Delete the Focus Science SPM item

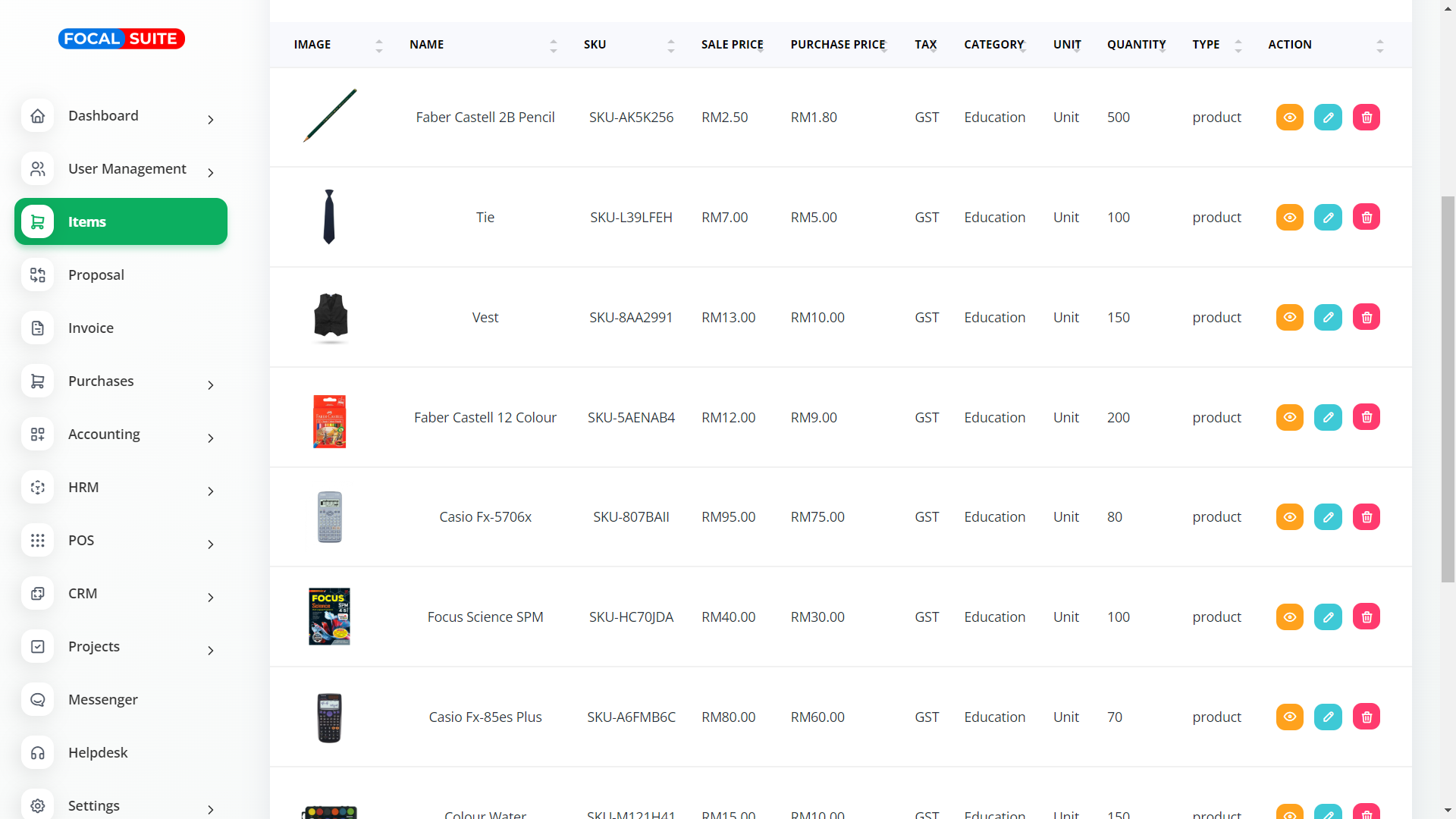click(x=1367, y=617)
